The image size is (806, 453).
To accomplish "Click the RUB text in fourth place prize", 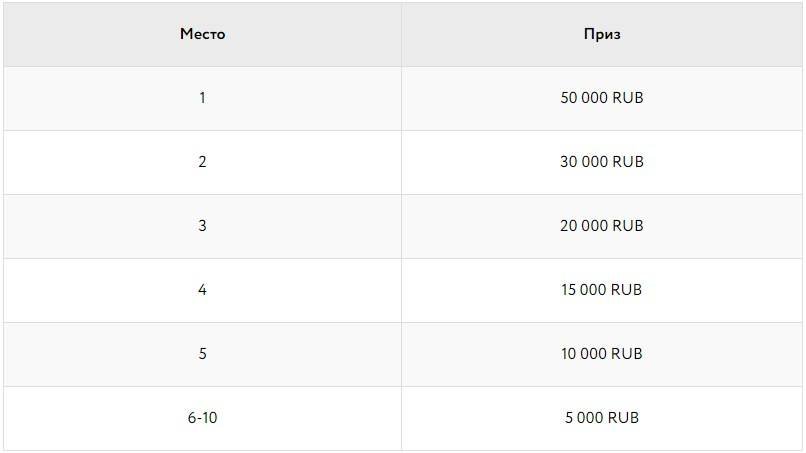I will (628, 290).
